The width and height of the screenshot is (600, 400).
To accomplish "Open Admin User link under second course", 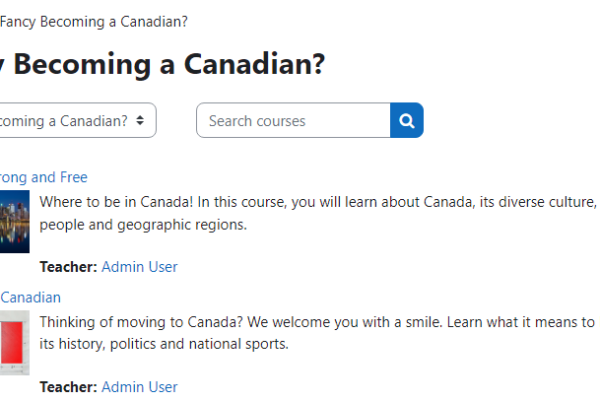I will click(x=139, y=387).
